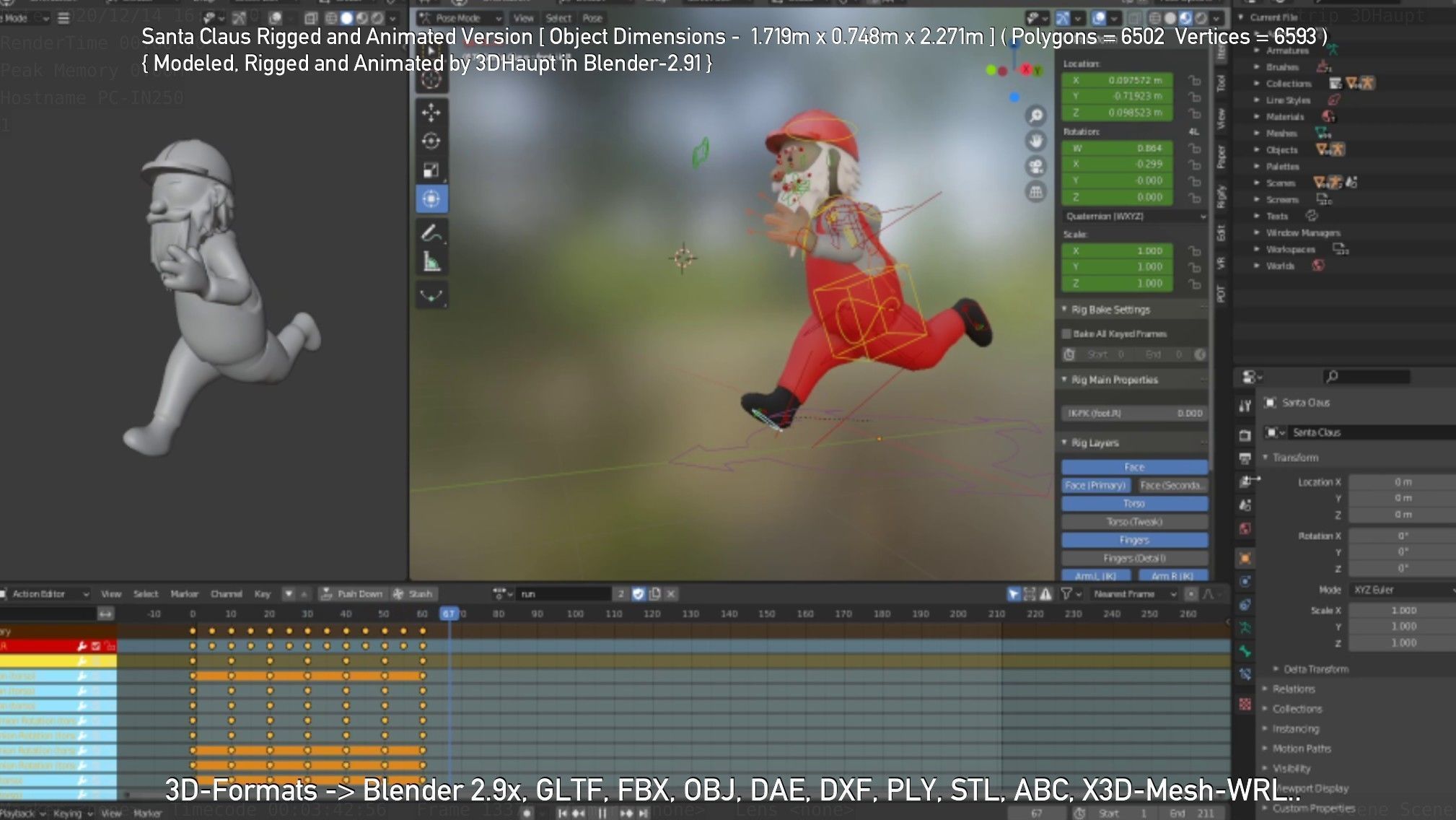The height and width of the screenshot is (820, 1456).
Task: Click the duplicate action icon next to run
Action: [x=654, y=593]
